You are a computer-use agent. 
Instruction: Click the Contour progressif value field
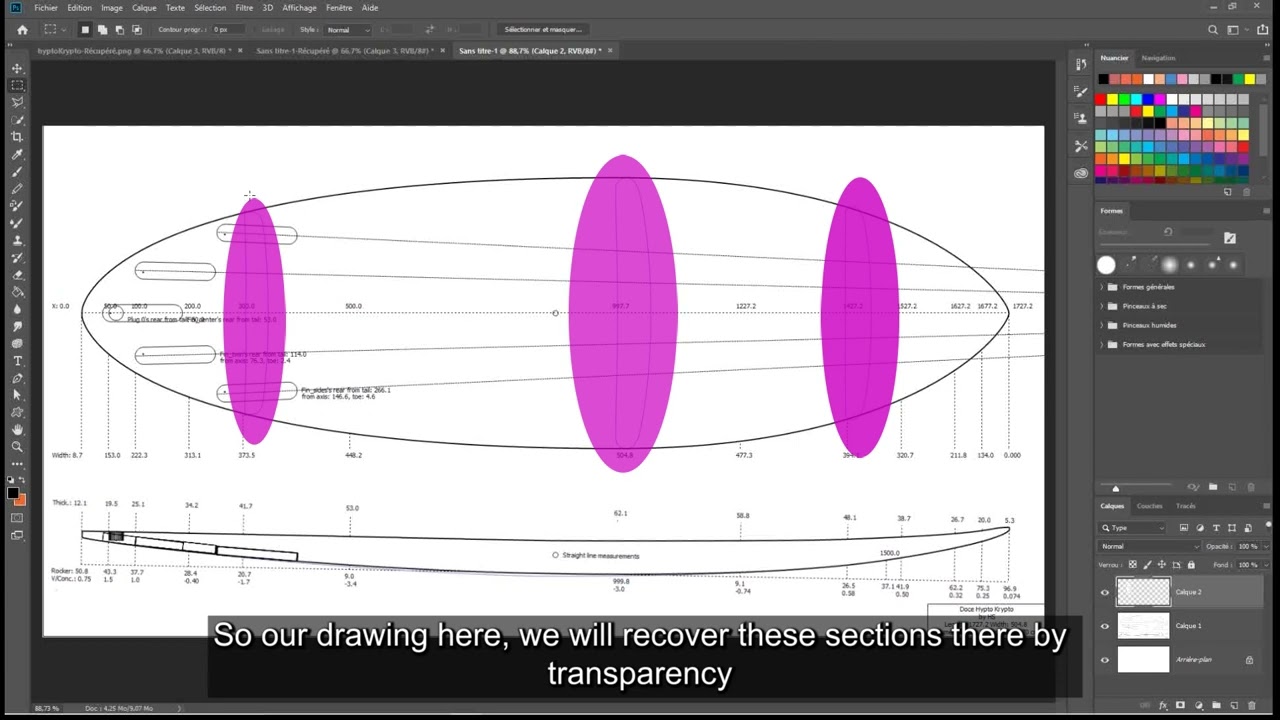pyautogui.click(x=227, y=30)
